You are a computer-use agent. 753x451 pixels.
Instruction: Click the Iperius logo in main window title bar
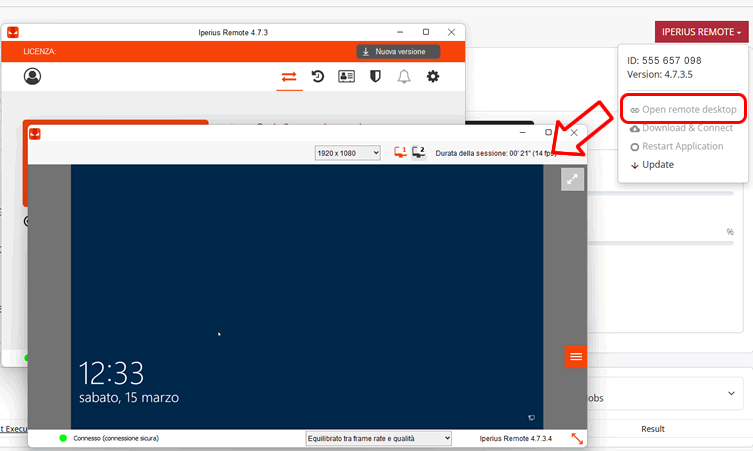tap(13, 32)
